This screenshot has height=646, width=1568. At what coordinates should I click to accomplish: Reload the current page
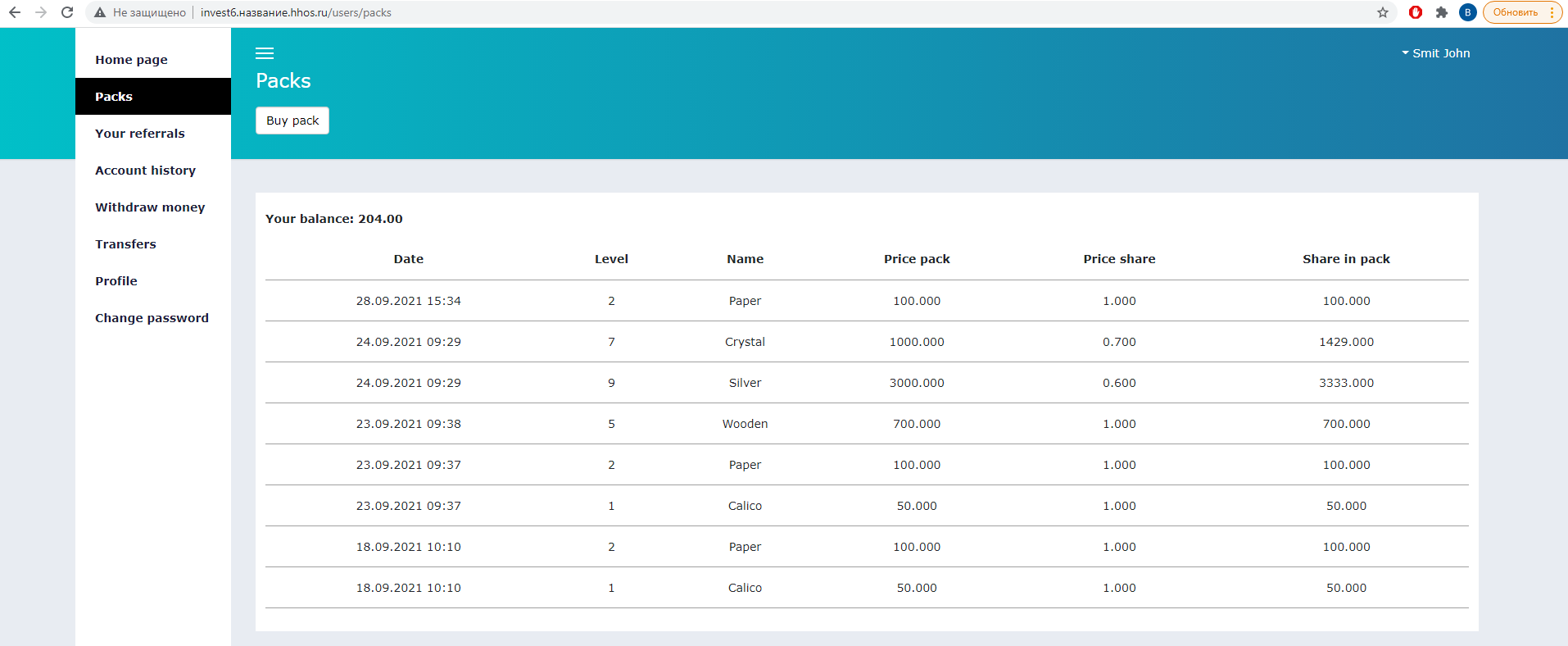pos(67,12)
